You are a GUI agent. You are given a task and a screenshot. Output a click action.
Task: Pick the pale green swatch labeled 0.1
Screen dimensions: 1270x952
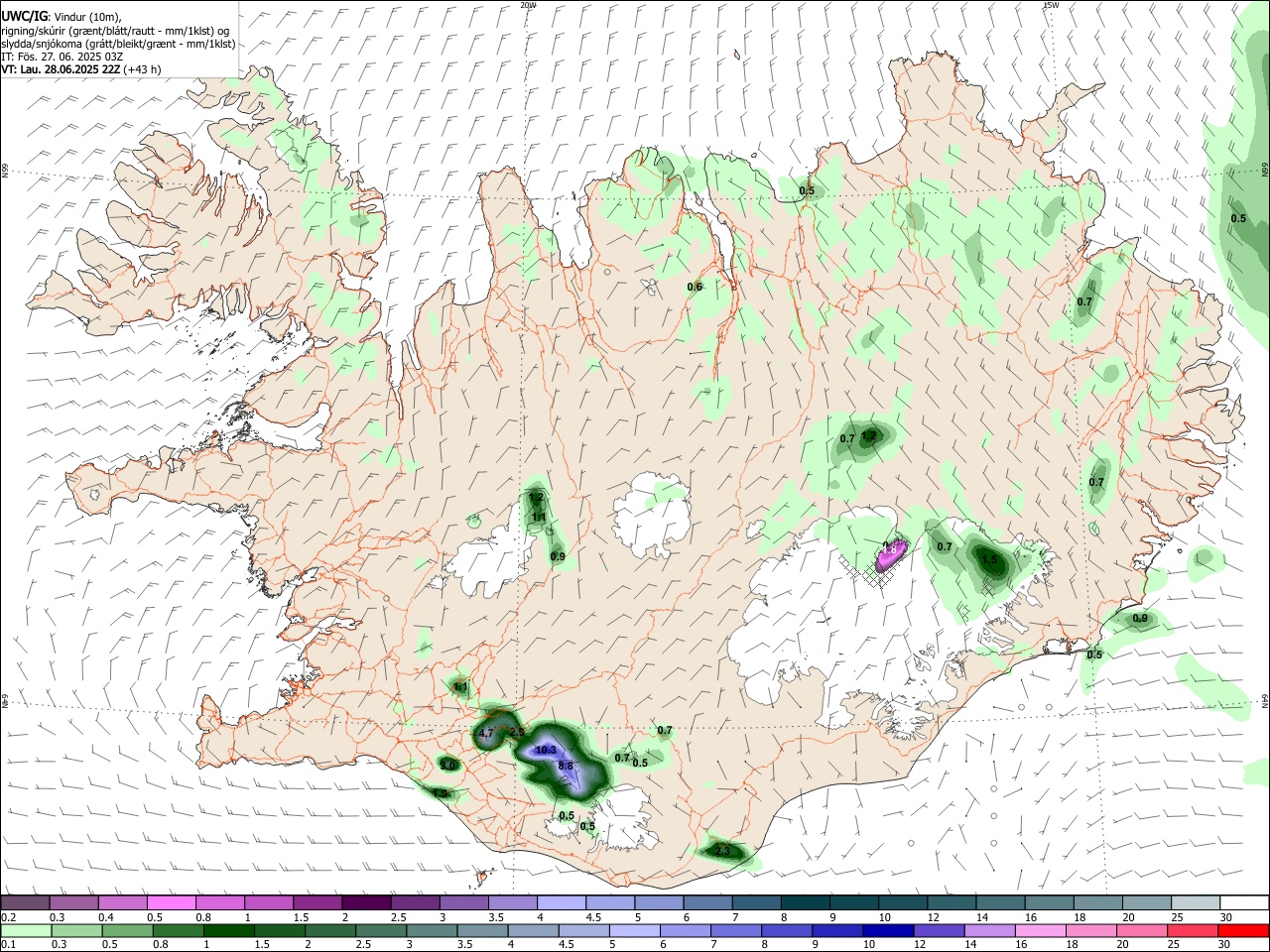point(27,930)
